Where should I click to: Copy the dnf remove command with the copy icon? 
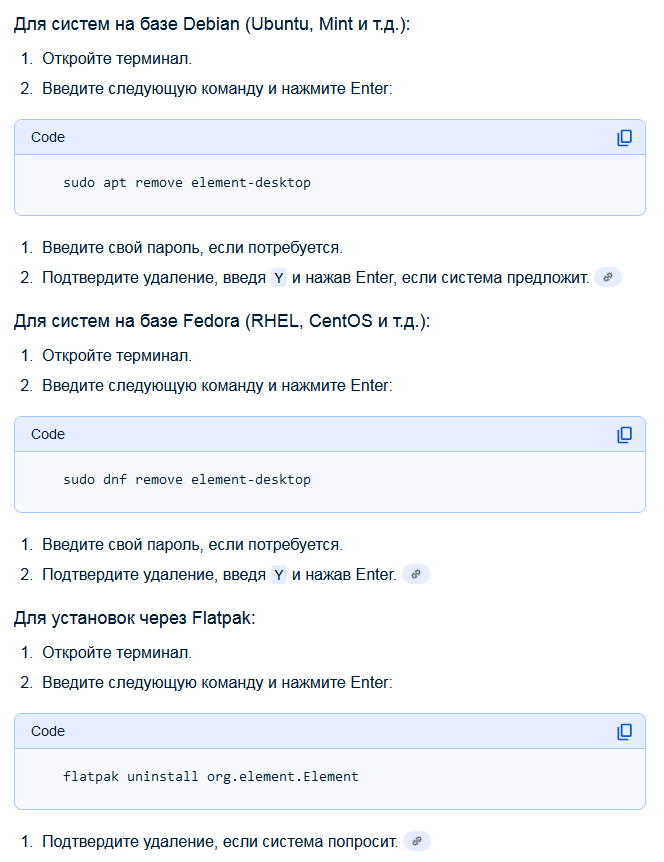624,435
